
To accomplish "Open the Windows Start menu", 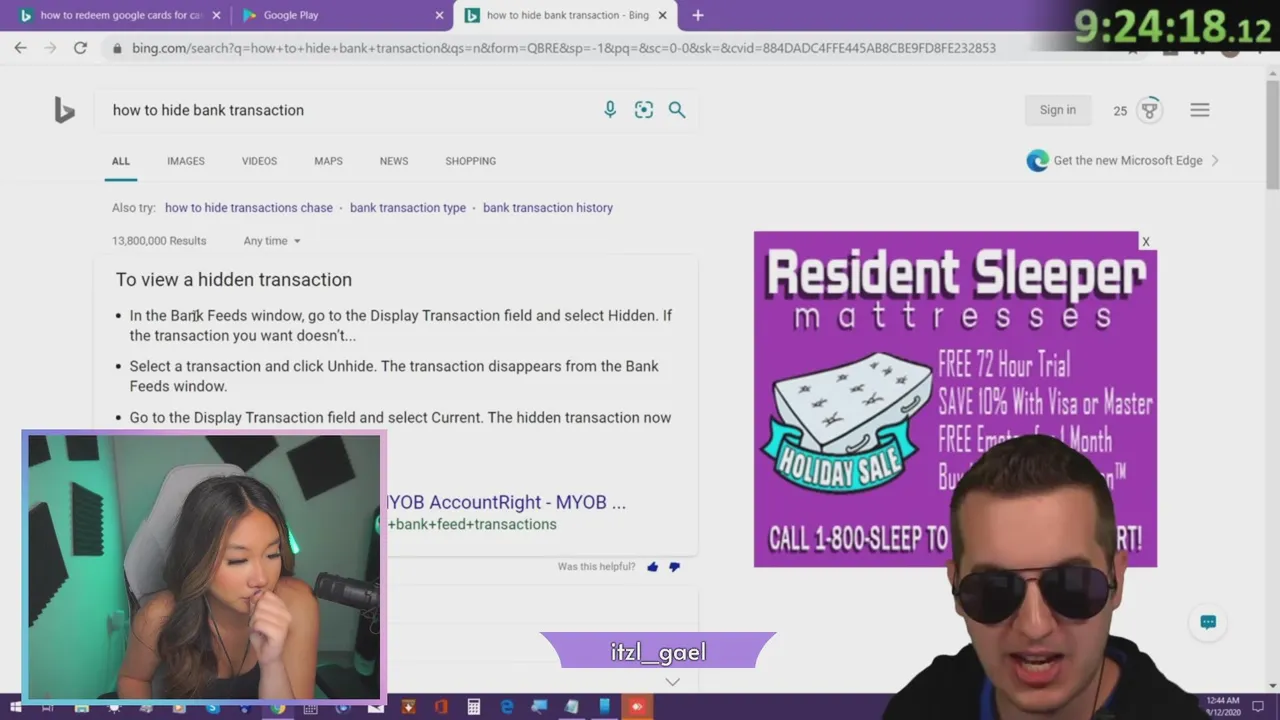I will point(15,707).
